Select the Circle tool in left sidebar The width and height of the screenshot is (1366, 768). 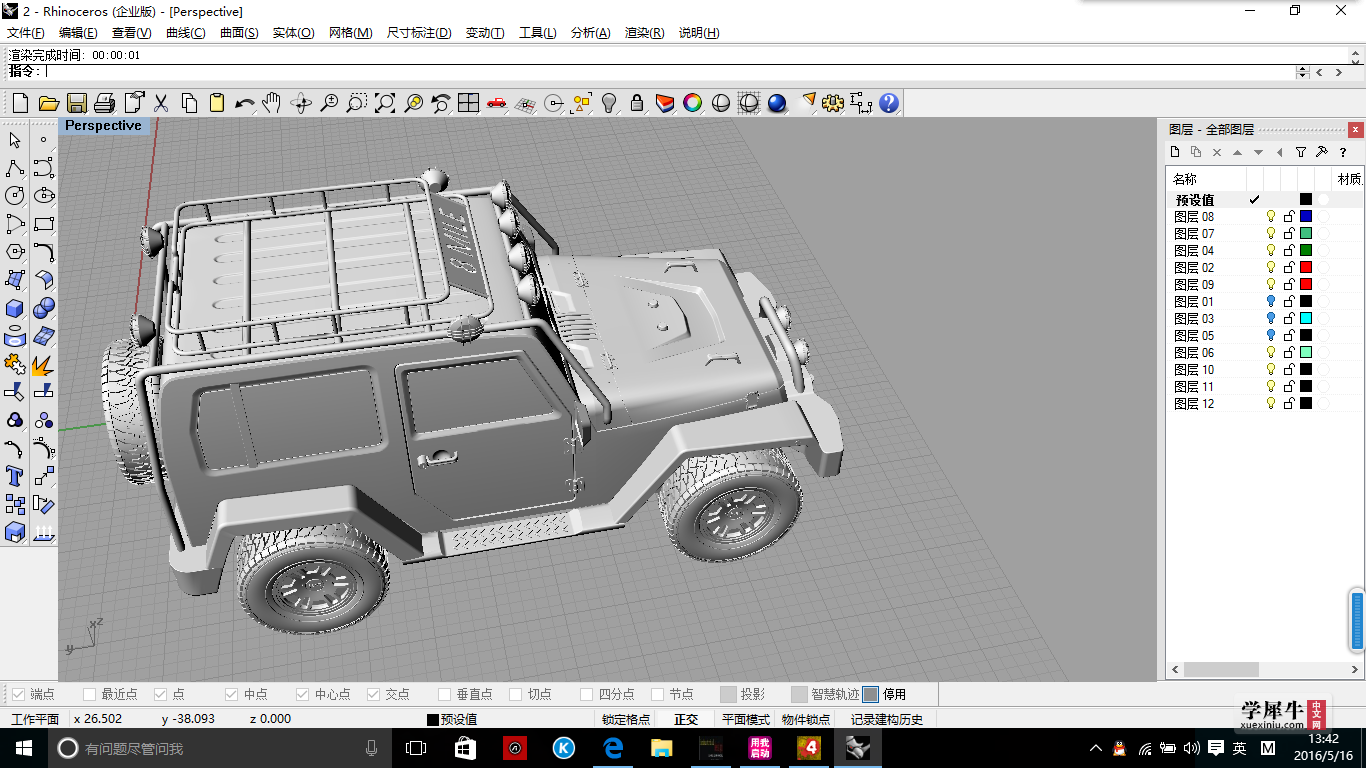[15, 196]
